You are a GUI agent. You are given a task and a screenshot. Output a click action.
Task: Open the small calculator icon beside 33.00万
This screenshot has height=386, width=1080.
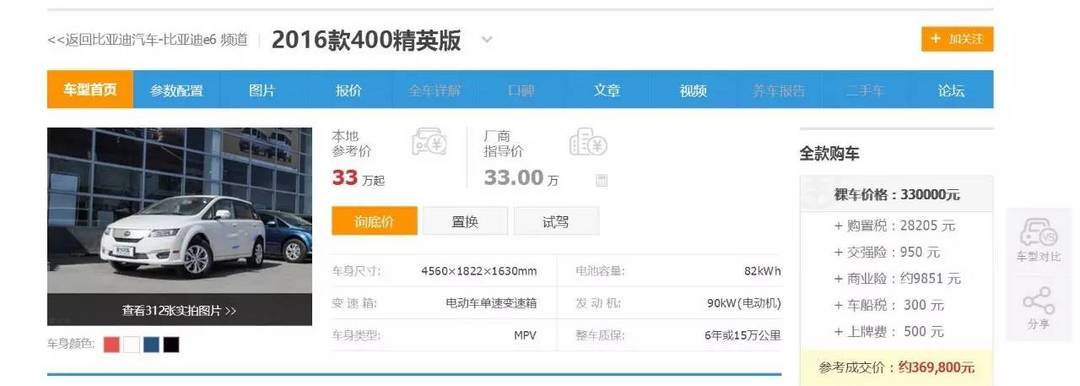(601, 181)
